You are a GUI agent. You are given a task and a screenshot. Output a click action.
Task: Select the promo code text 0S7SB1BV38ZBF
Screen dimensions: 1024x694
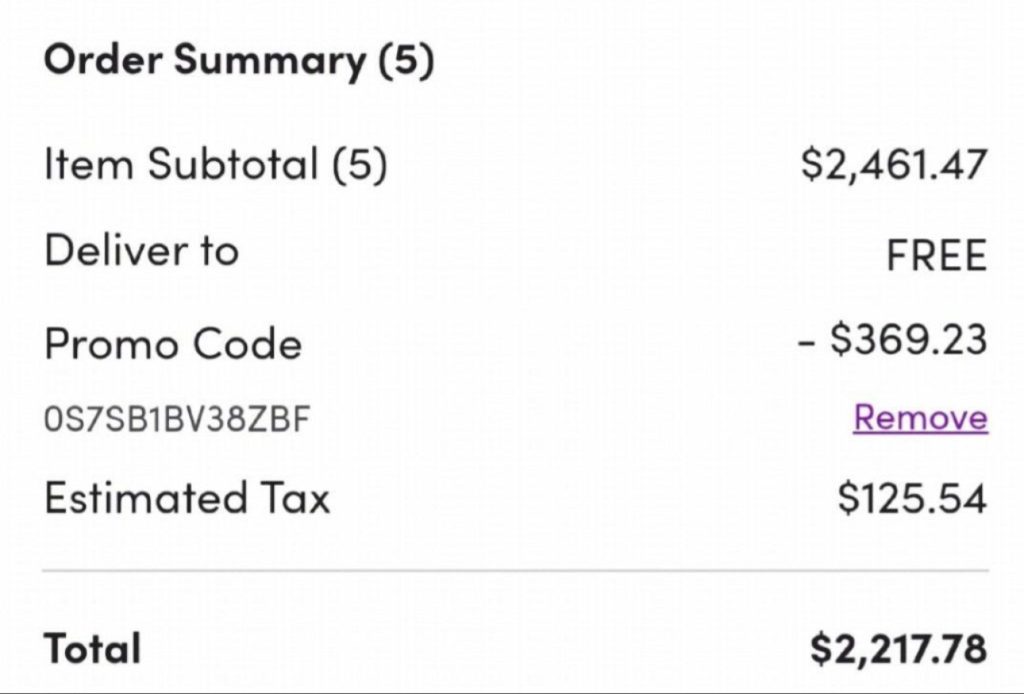click(177, 419)
